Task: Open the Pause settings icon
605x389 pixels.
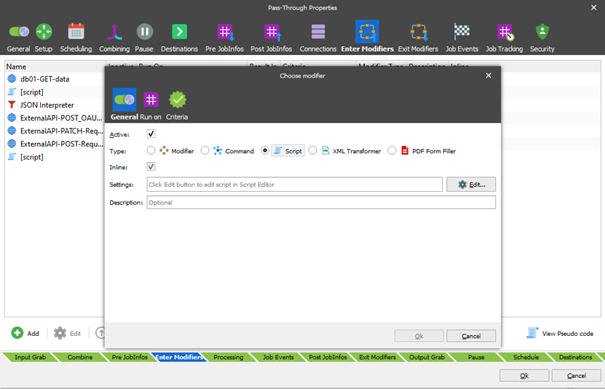Action: point(144,37)
